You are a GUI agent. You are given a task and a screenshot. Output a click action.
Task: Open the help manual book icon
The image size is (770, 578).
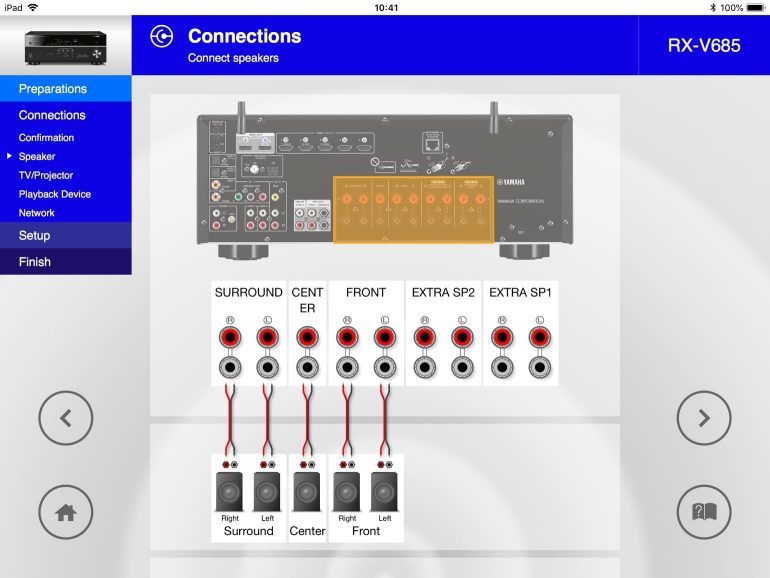pos(704,512)
